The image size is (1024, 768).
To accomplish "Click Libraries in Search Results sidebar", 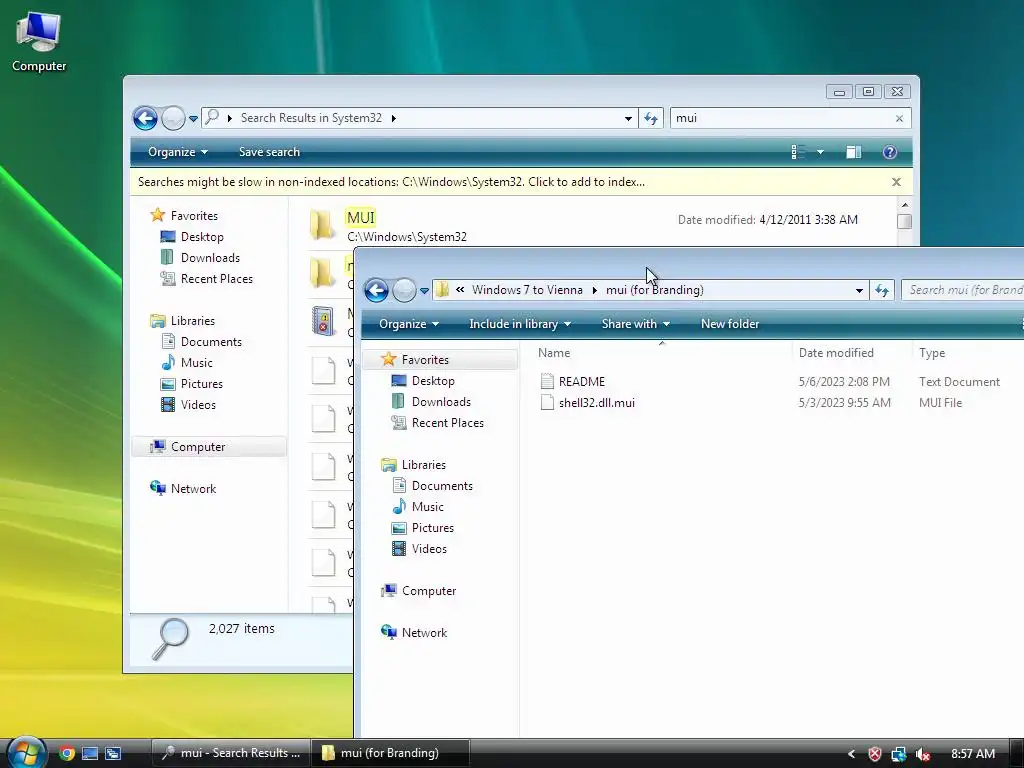I will pyautogui.click(x=191, y=321).
